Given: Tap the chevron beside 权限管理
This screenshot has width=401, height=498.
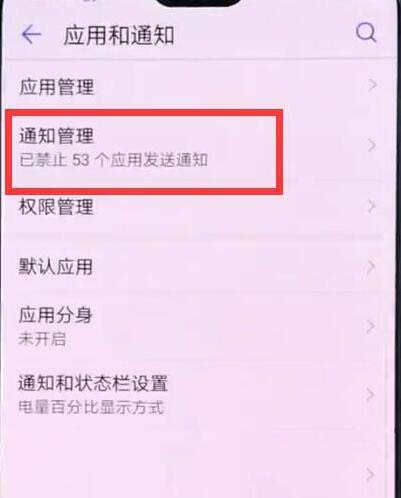Looking at the screenshot, I should click(x=372, y=206).
